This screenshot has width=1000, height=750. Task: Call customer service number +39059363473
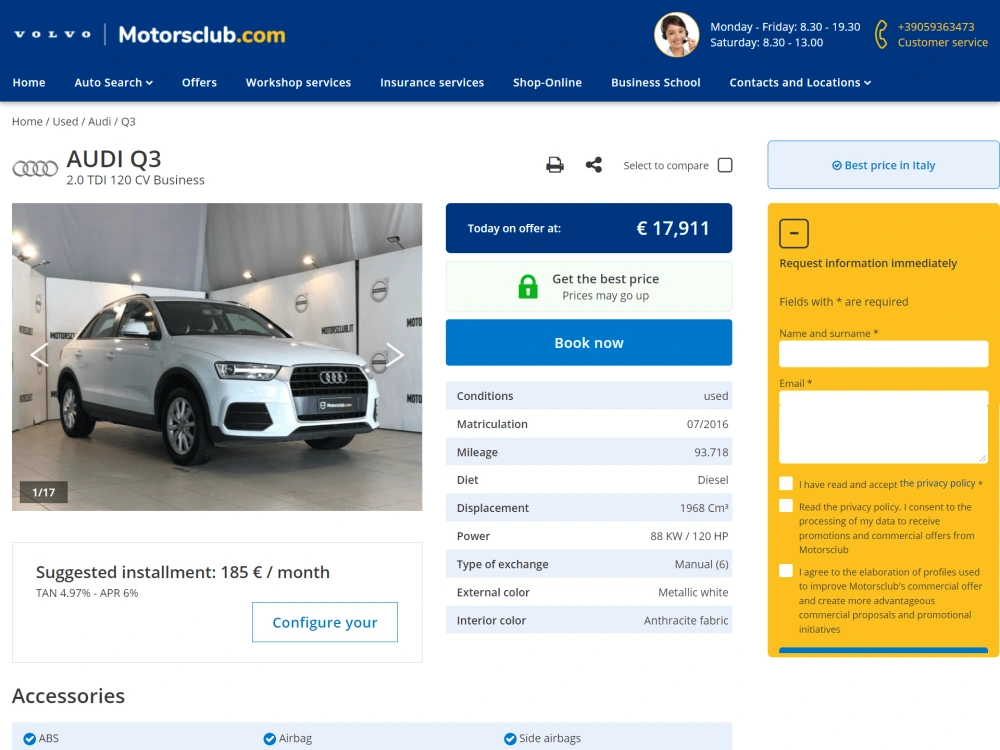click(x=936, y=27)
